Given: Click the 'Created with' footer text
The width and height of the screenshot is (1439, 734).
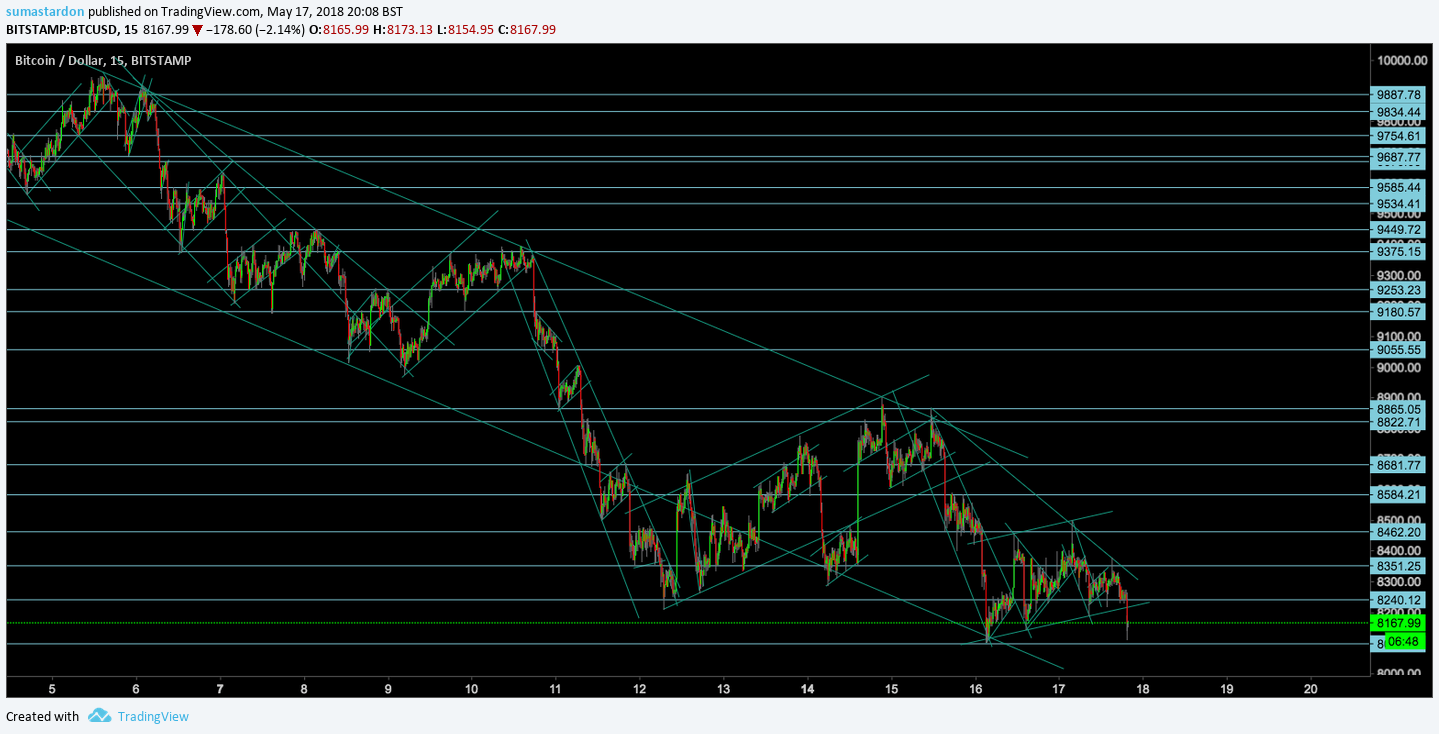Looking at the screenshot, I should click(42, 716).
